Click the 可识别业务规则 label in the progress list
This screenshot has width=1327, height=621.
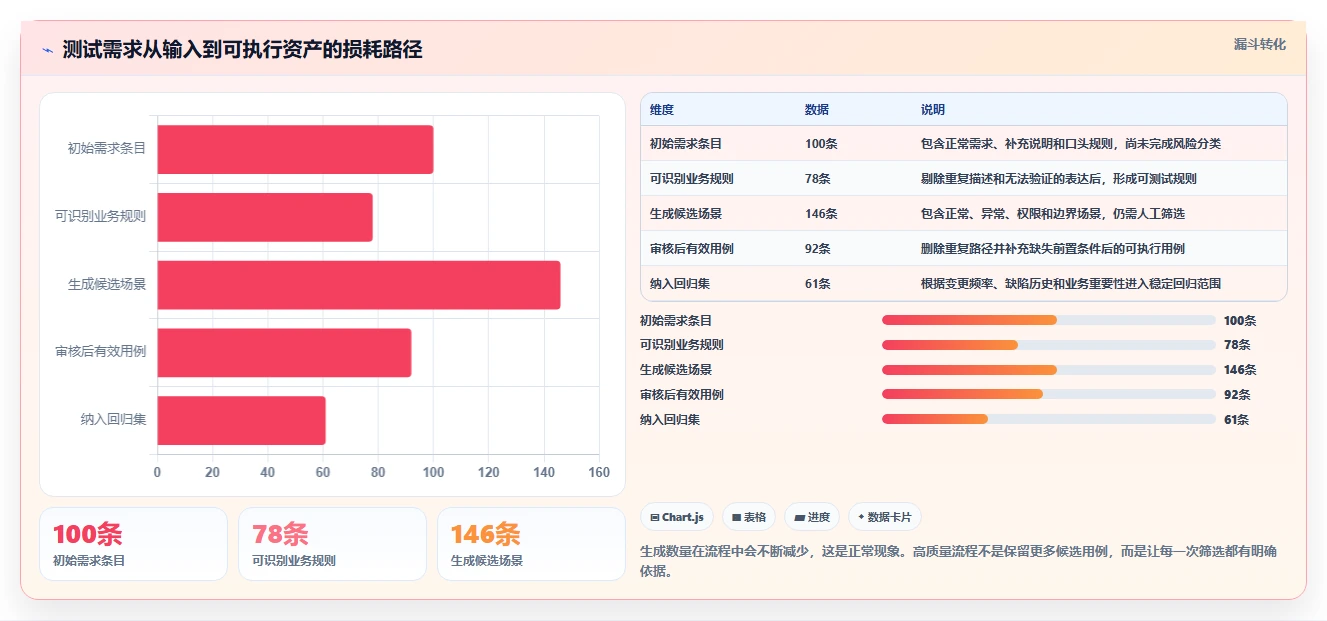pyautogui.click(x=682, y=345)
